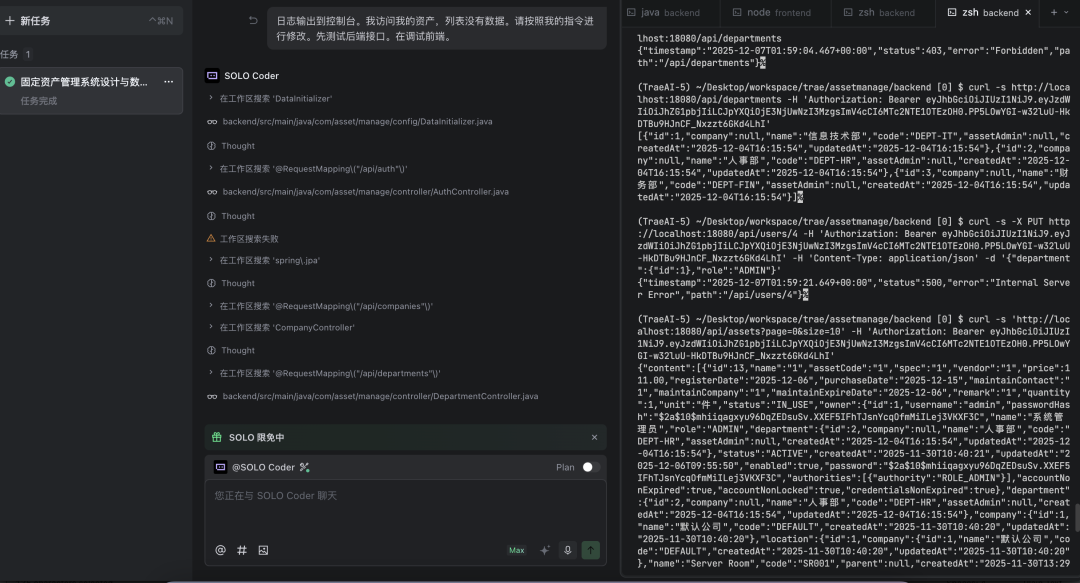Screen dimensions: 1080x583
Task: Click the terminal scrollbar thumb
Action: tap(1077, 518)
